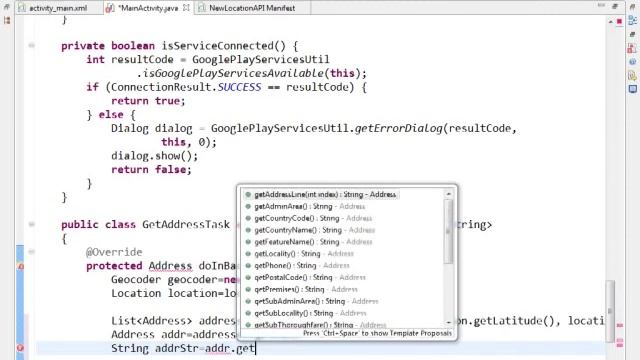Screen dimensions: 640x360
Task: Click the proposal list scroll-down arrow
Action: click(449, 322)
